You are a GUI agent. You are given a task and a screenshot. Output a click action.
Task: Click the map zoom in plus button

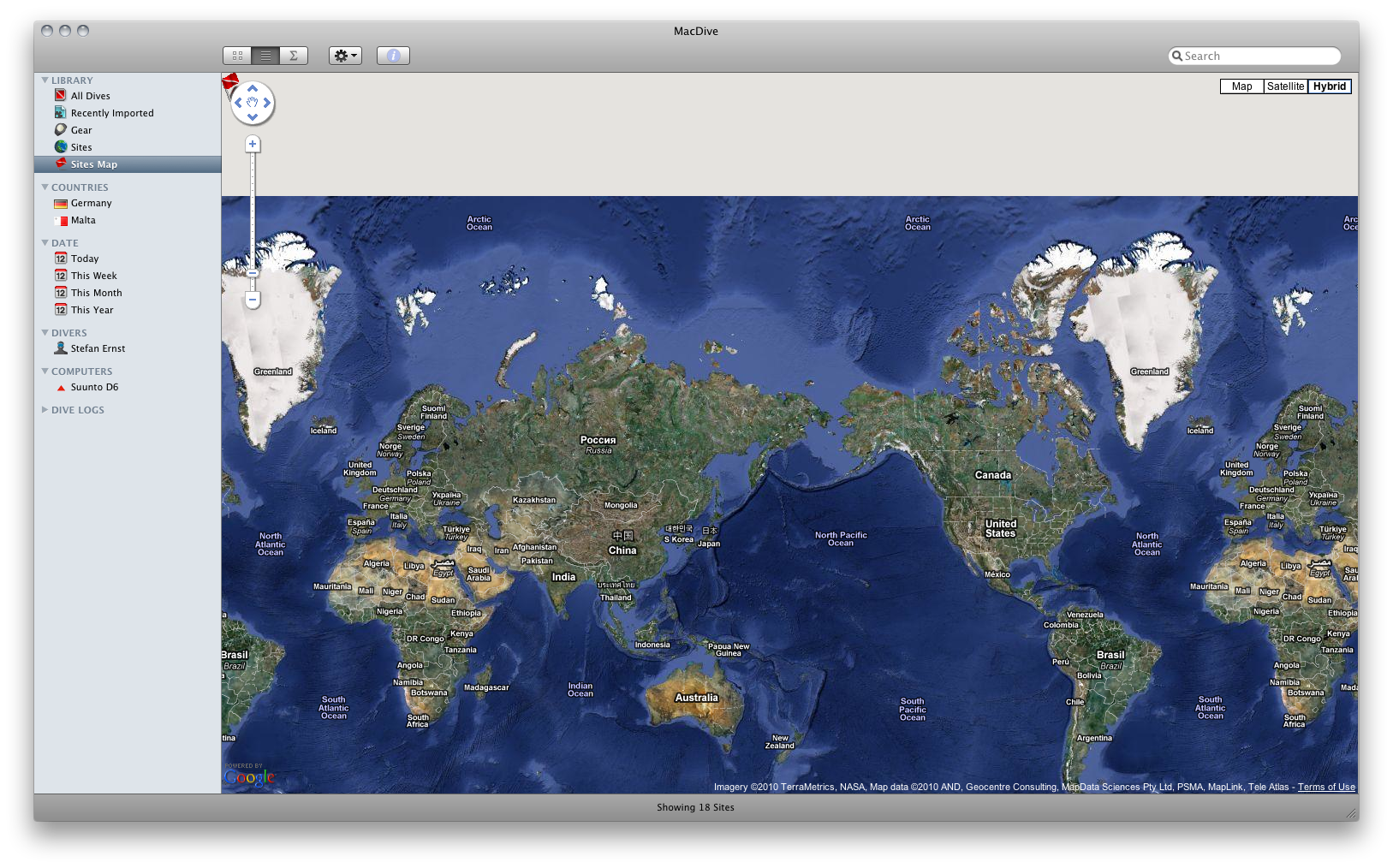(253, 144)
